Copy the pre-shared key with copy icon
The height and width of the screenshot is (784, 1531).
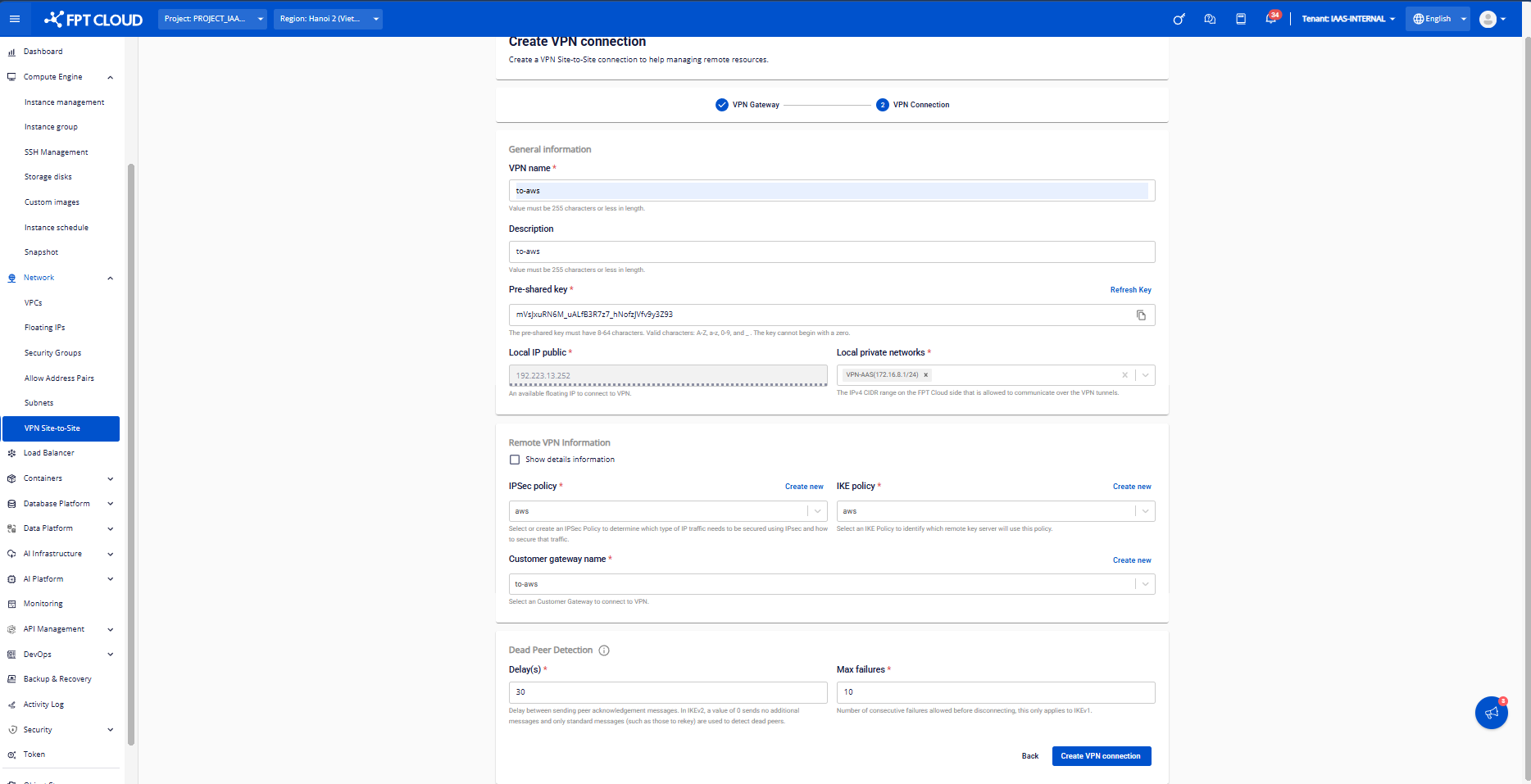[x=1141, y=315]
